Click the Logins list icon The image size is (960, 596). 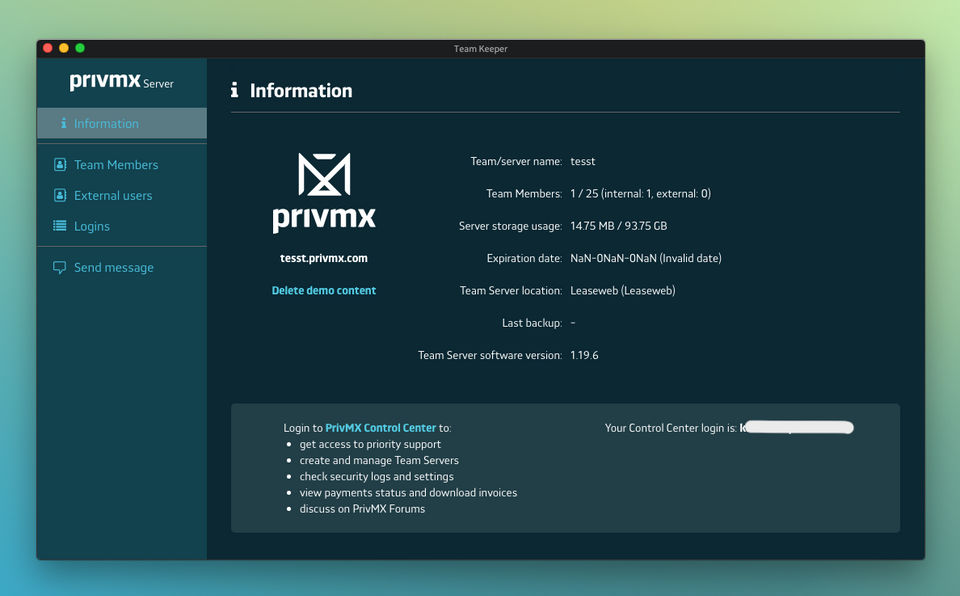tap(60, 225)
